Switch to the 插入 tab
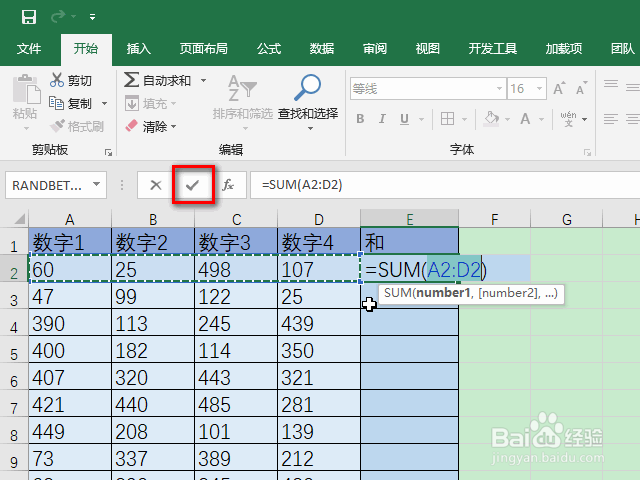Screen dimensions: 640x480 pos(139,49)
